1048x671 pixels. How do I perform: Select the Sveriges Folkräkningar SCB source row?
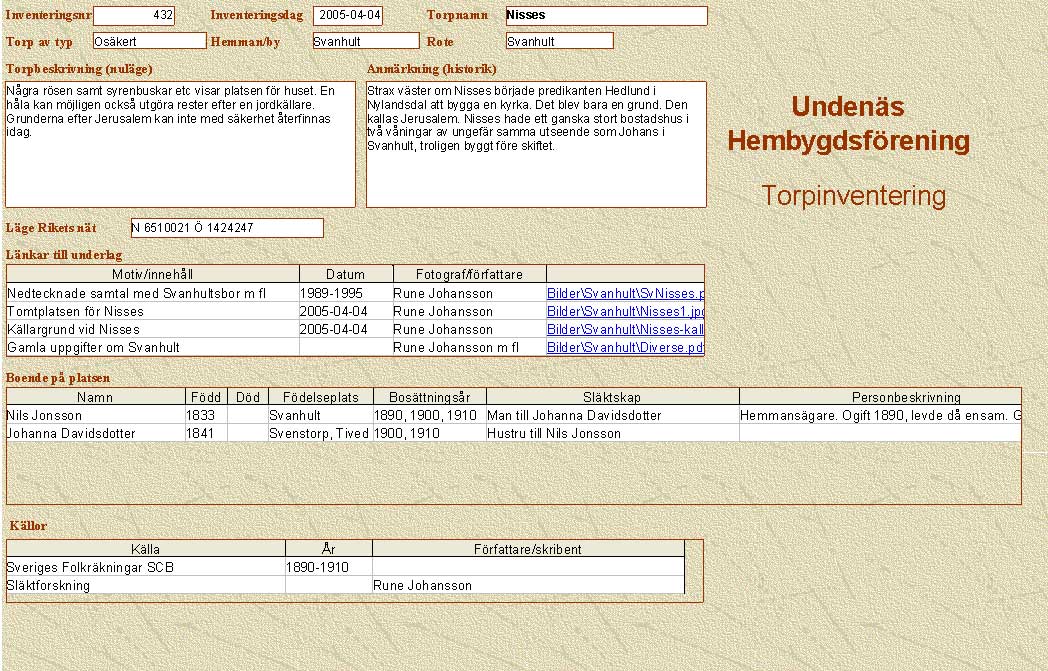coord(145,567)
